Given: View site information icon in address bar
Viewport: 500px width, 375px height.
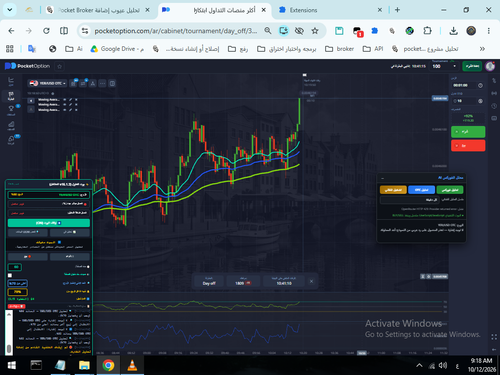Looking at the screenshot, I should click(x=85, y=31).
